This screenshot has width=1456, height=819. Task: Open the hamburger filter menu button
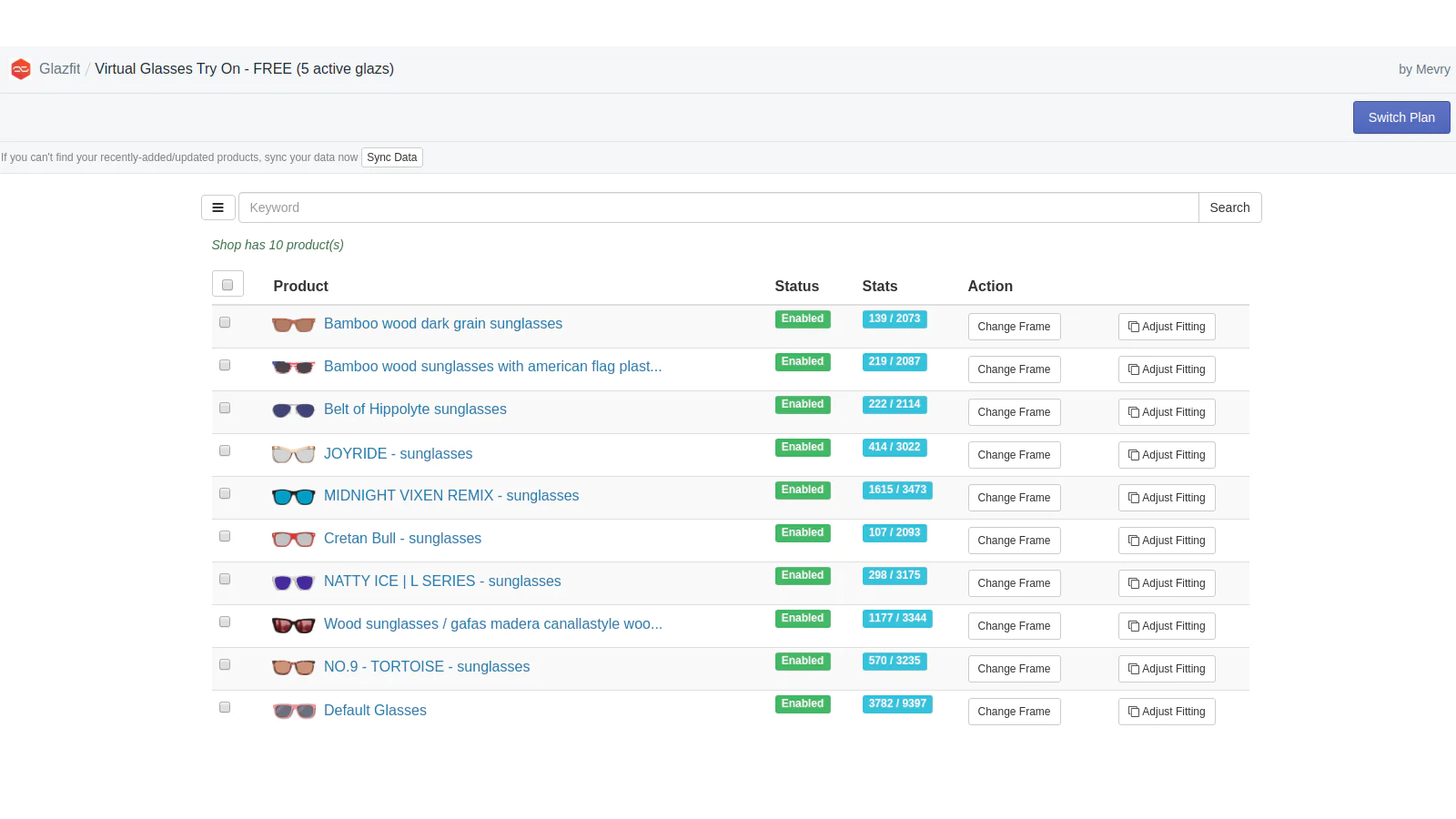[218, 207]
